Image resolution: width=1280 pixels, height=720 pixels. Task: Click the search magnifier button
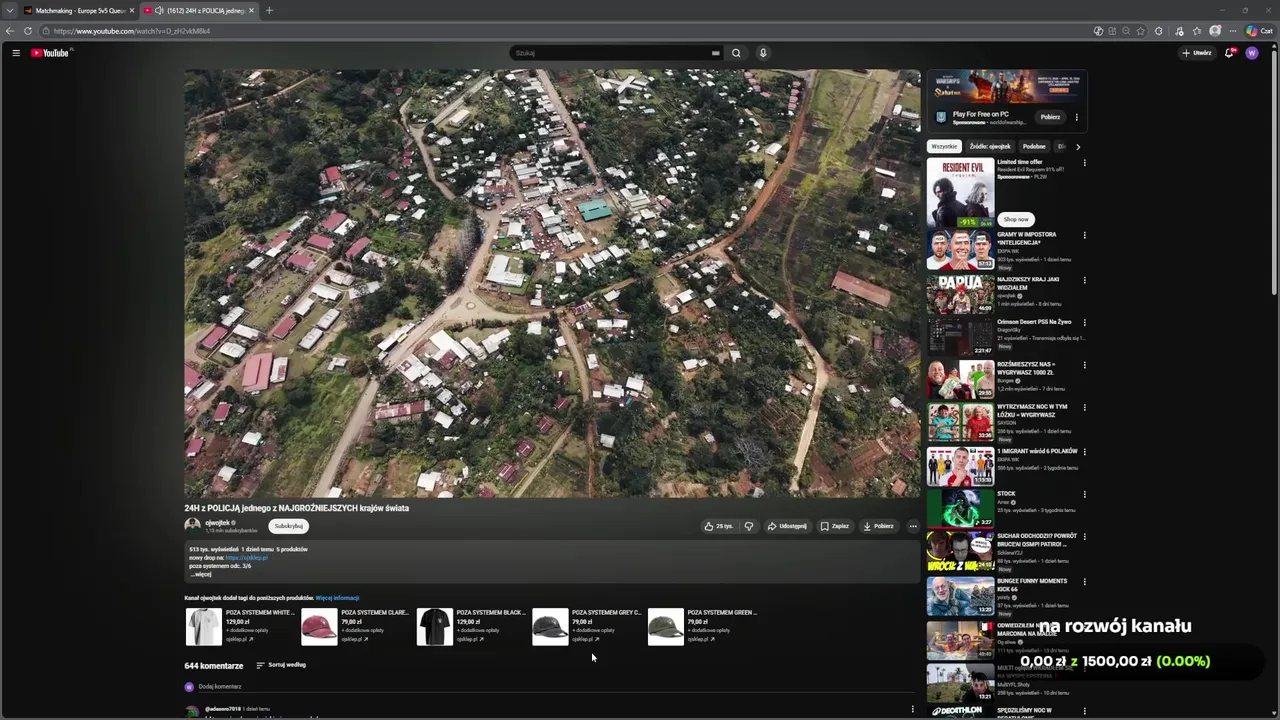click(736, 53)
